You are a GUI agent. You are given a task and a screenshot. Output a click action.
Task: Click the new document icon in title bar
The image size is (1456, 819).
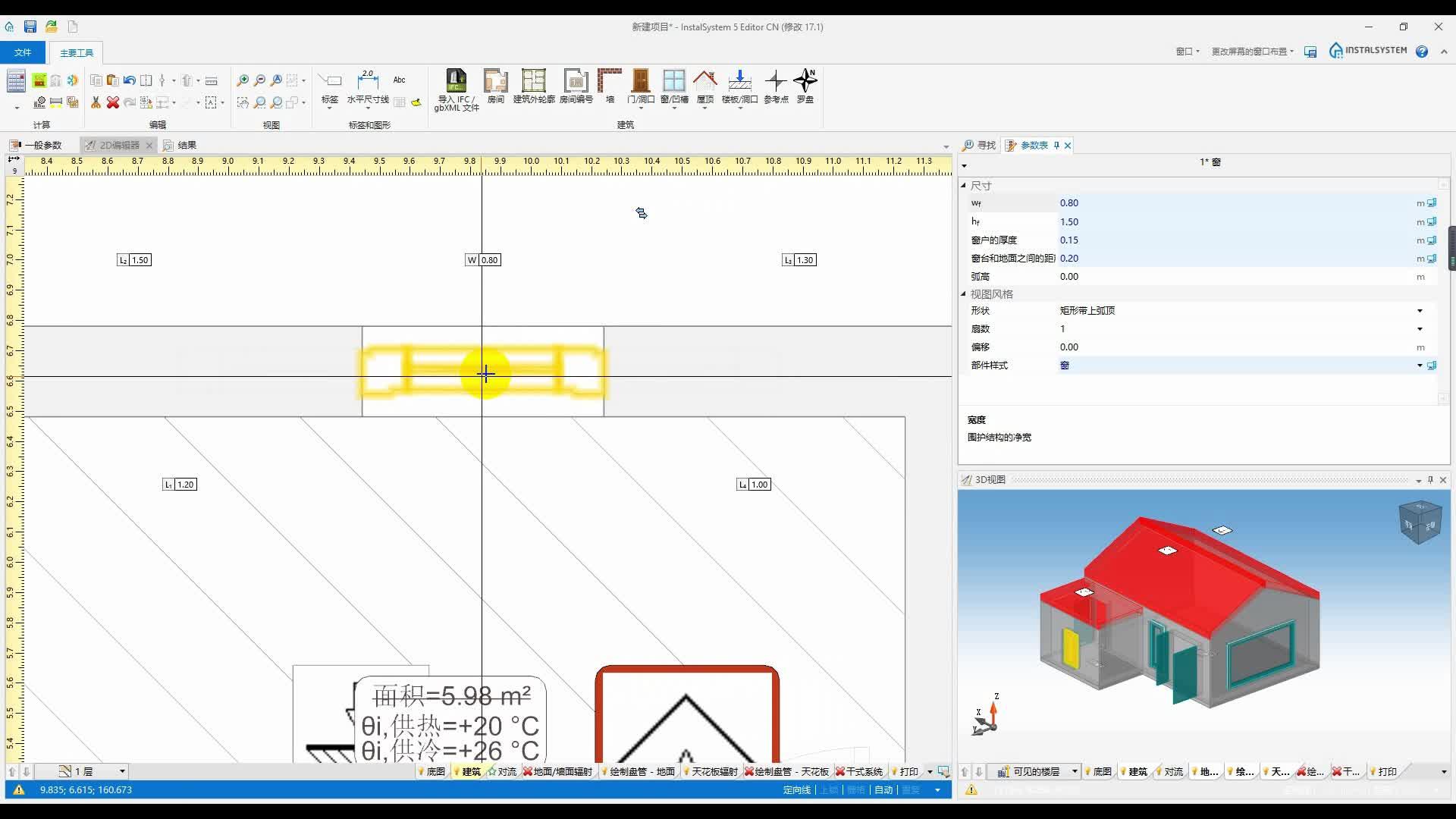tap(73, 27)
